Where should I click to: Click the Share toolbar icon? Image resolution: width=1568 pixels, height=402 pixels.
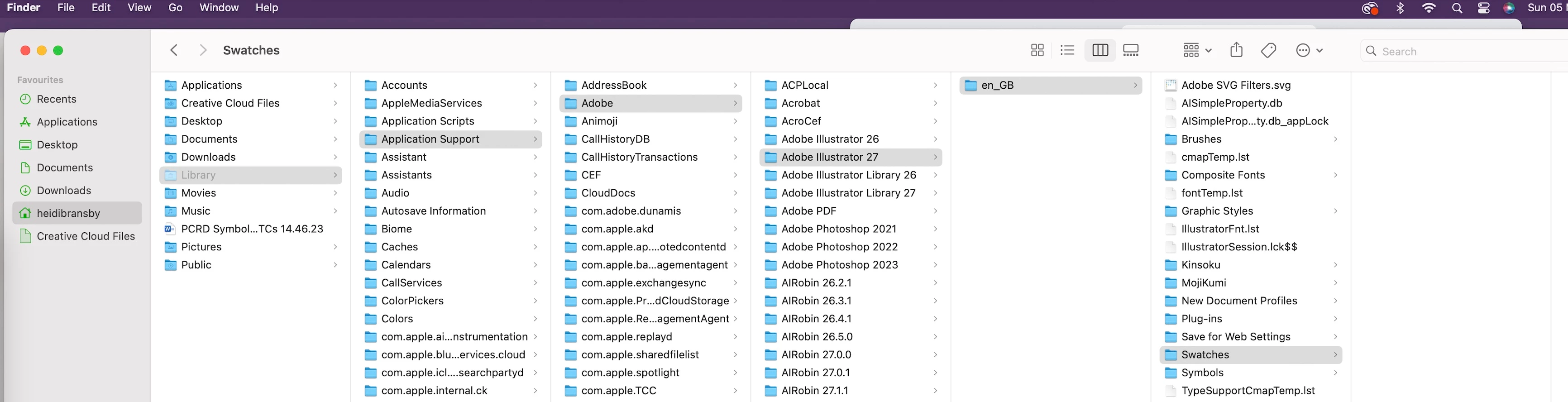point(1236,50)
